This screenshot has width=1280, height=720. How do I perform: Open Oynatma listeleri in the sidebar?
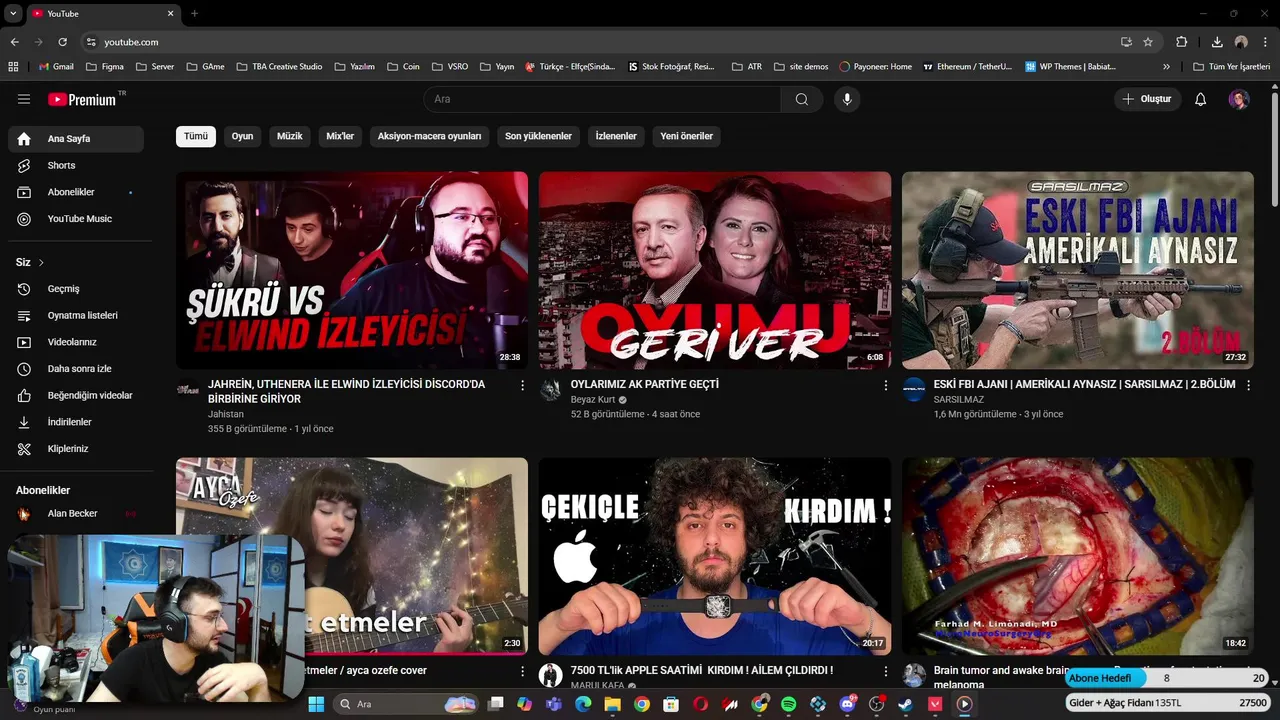click(76, 315)
